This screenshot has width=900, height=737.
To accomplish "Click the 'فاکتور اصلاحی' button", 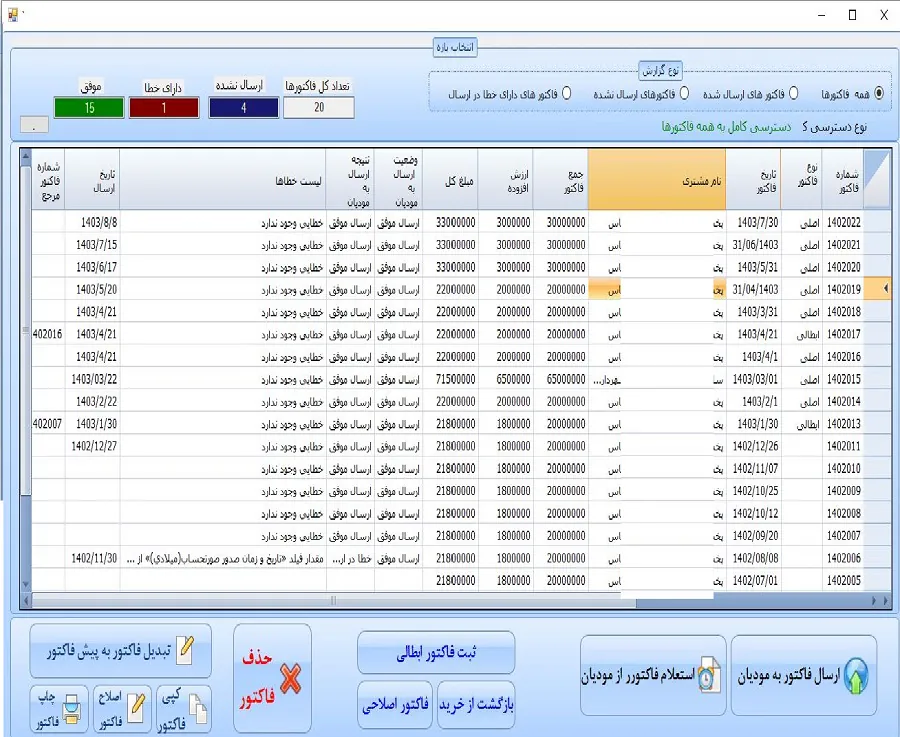I will pos(395,704).
